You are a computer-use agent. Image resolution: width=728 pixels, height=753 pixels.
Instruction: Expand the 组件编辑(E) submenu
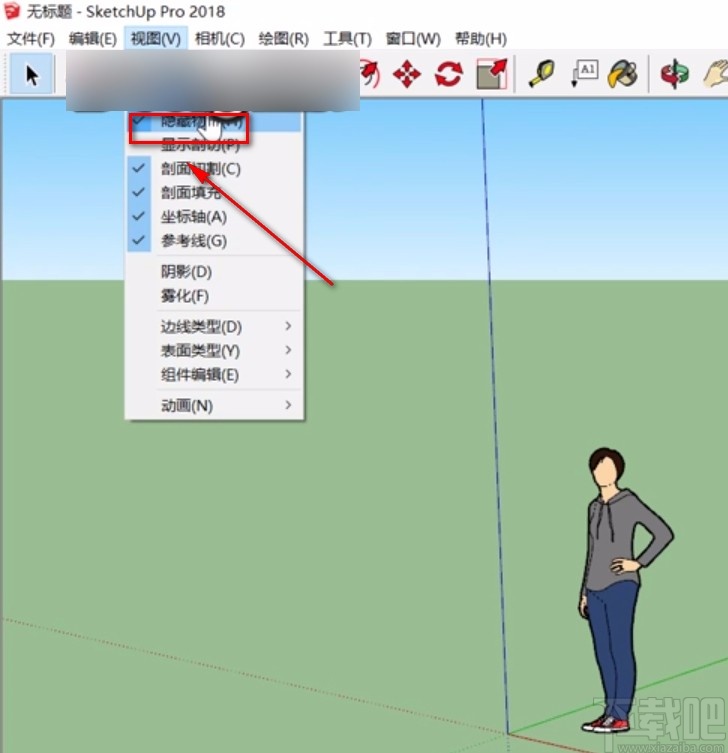click(214, 375)
